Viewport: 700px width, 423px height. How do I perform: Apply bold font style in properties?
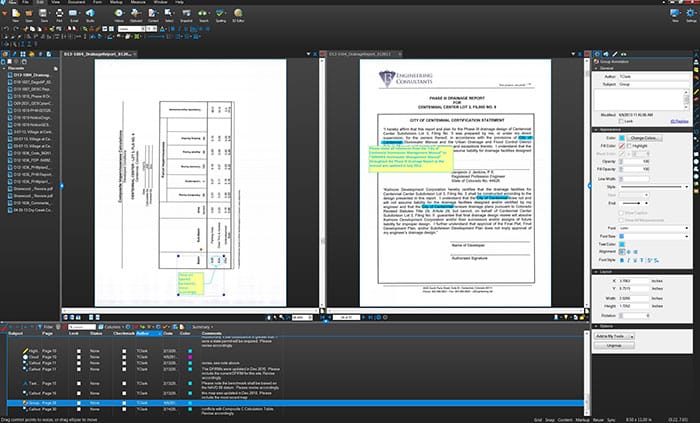(x=622, y=260)
